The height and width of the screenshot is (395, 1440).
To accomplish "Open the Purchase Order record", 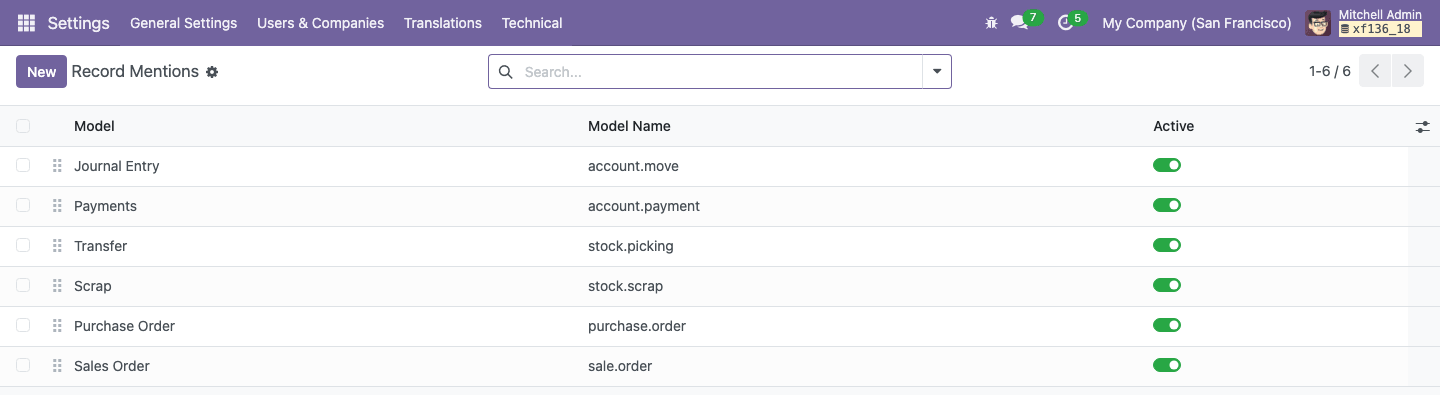I will [x=124, y=326].
